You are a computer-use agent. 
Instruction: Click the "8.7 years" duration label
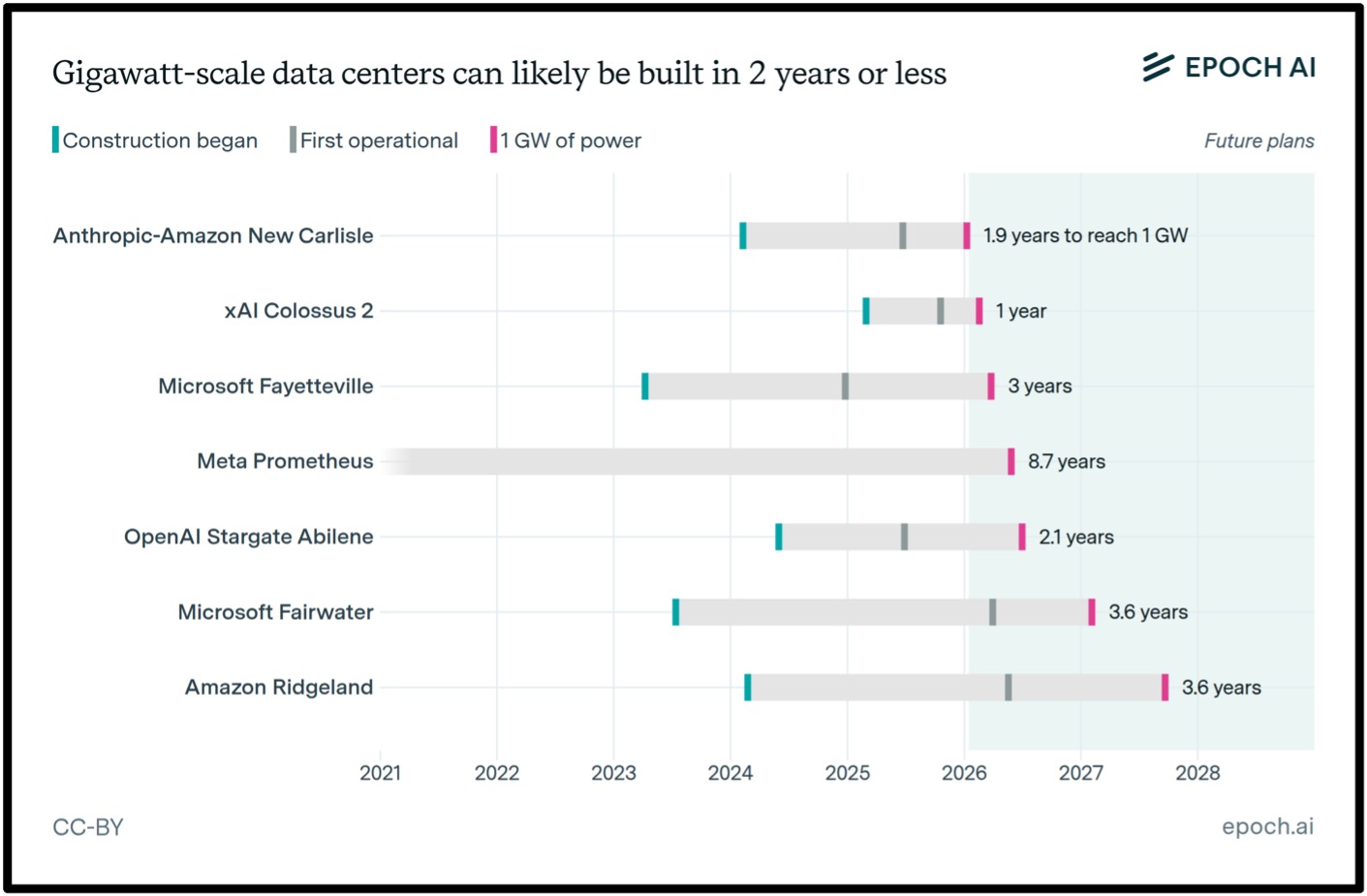[1066, 462]
